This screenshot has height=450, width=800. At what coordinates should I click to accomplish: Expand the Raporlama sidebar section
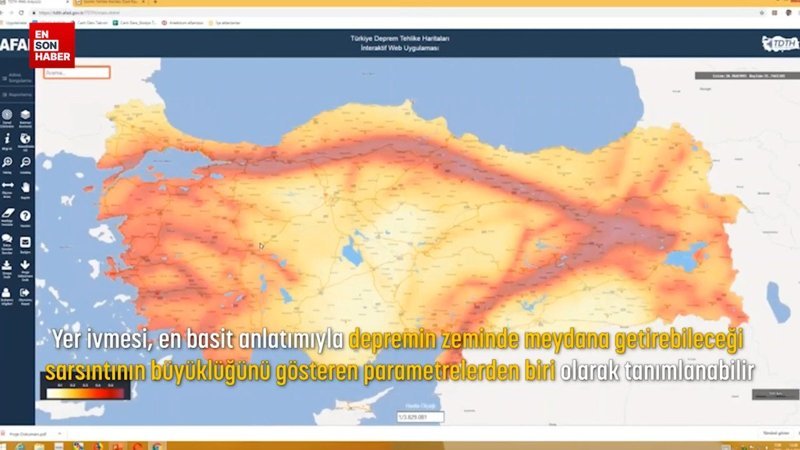(18, 95)
